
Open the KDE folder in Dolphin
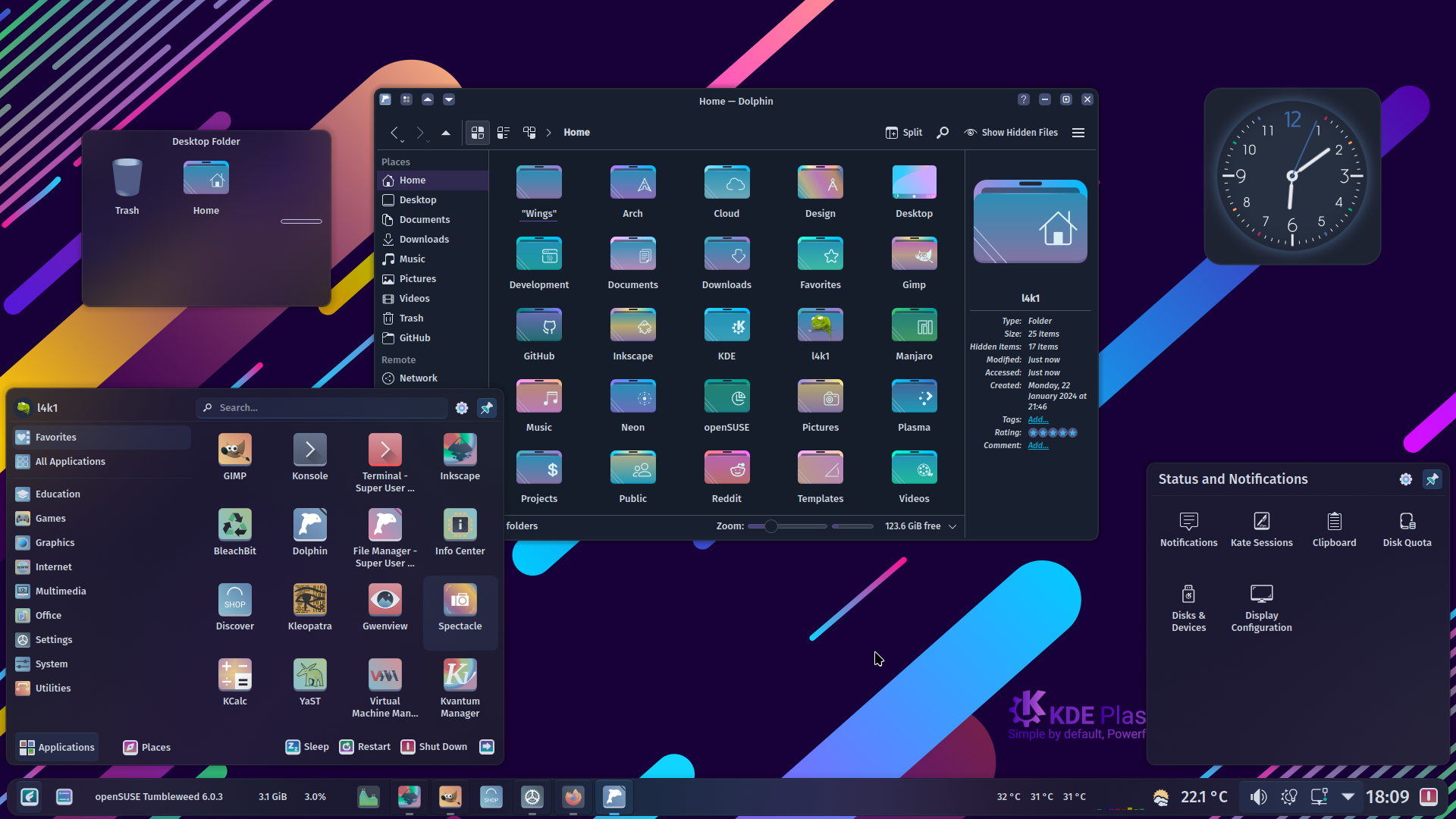(x=726, y=334)
